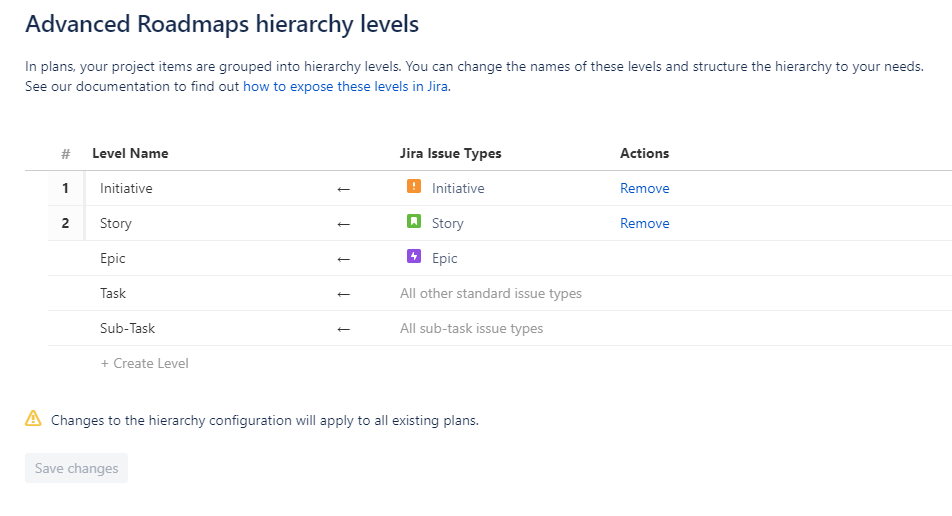The image size is (952, 516).
Task: Click + Create Level to add a level
Action: click(145, 363)
